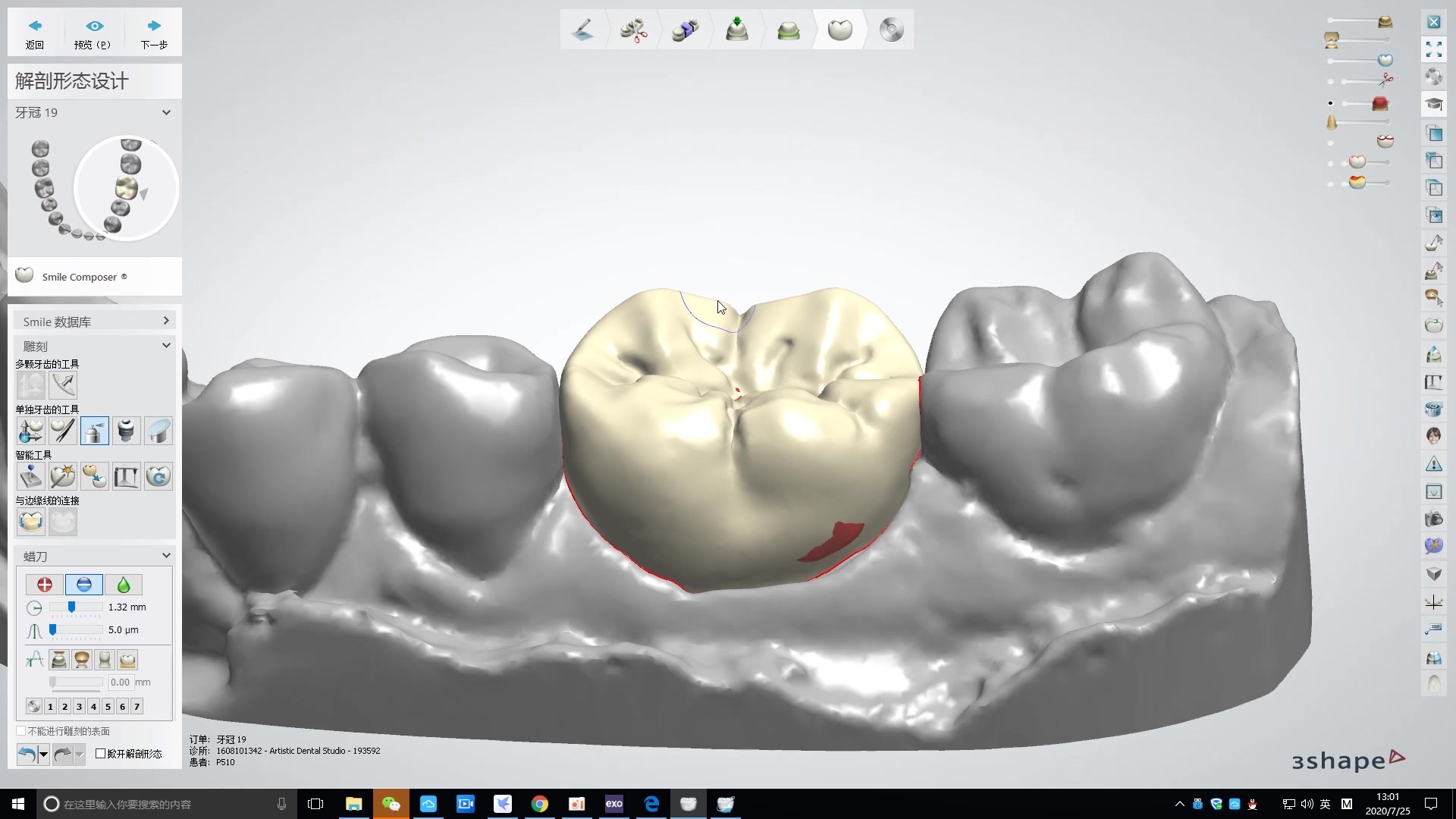Click the 下一步 next button
The image size is (1456, 819).
click(x=154, y=33)
